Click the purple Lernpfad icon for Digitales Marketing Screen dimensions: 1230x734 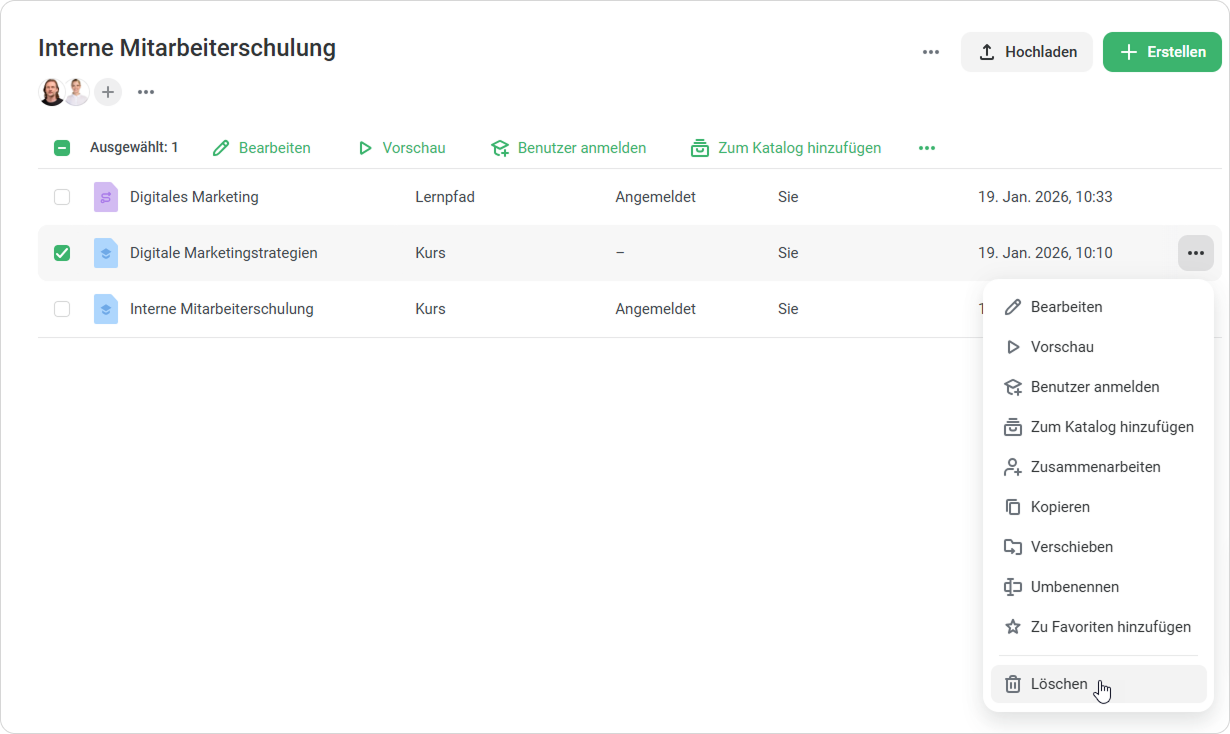coord(105,197)
